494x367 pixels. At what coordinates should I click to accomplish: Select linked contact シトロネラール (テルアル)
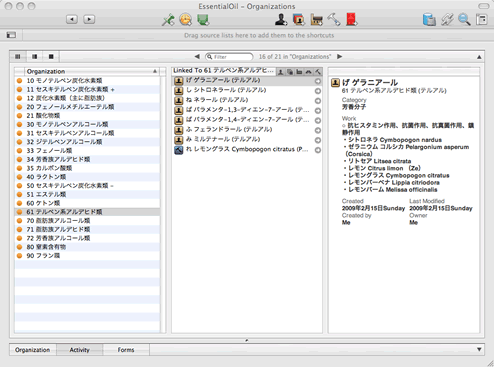click(247, 90)
